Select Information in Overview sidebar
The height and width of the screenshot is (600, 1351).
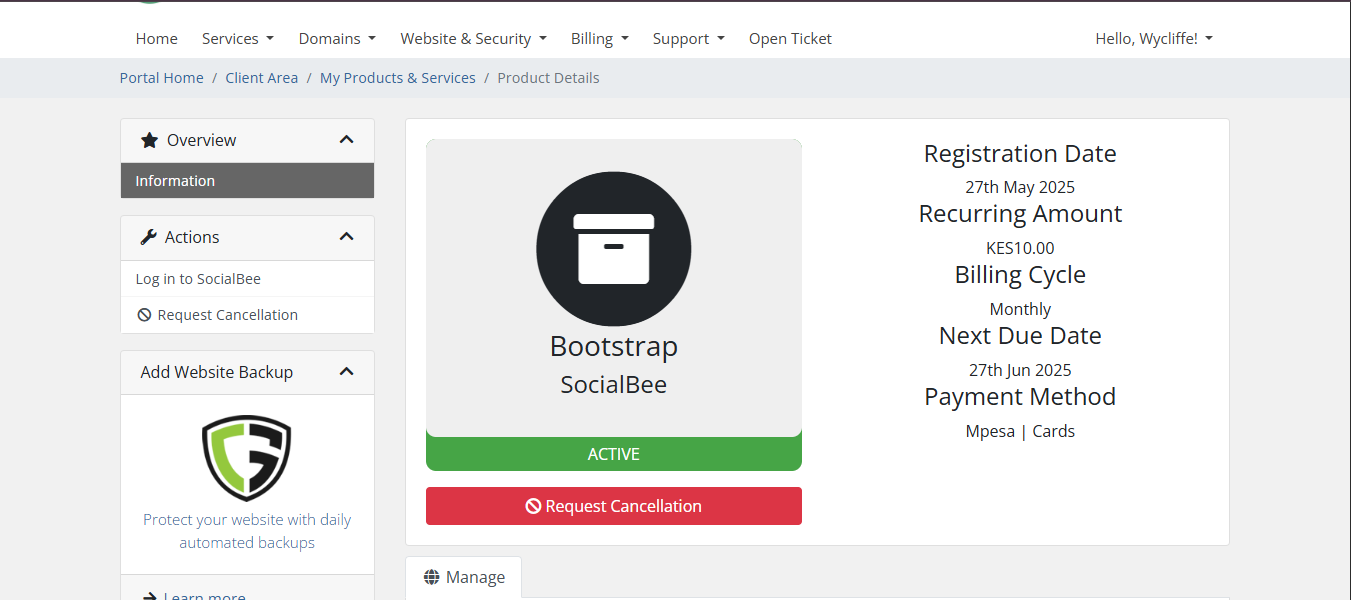tap(247, 181)
